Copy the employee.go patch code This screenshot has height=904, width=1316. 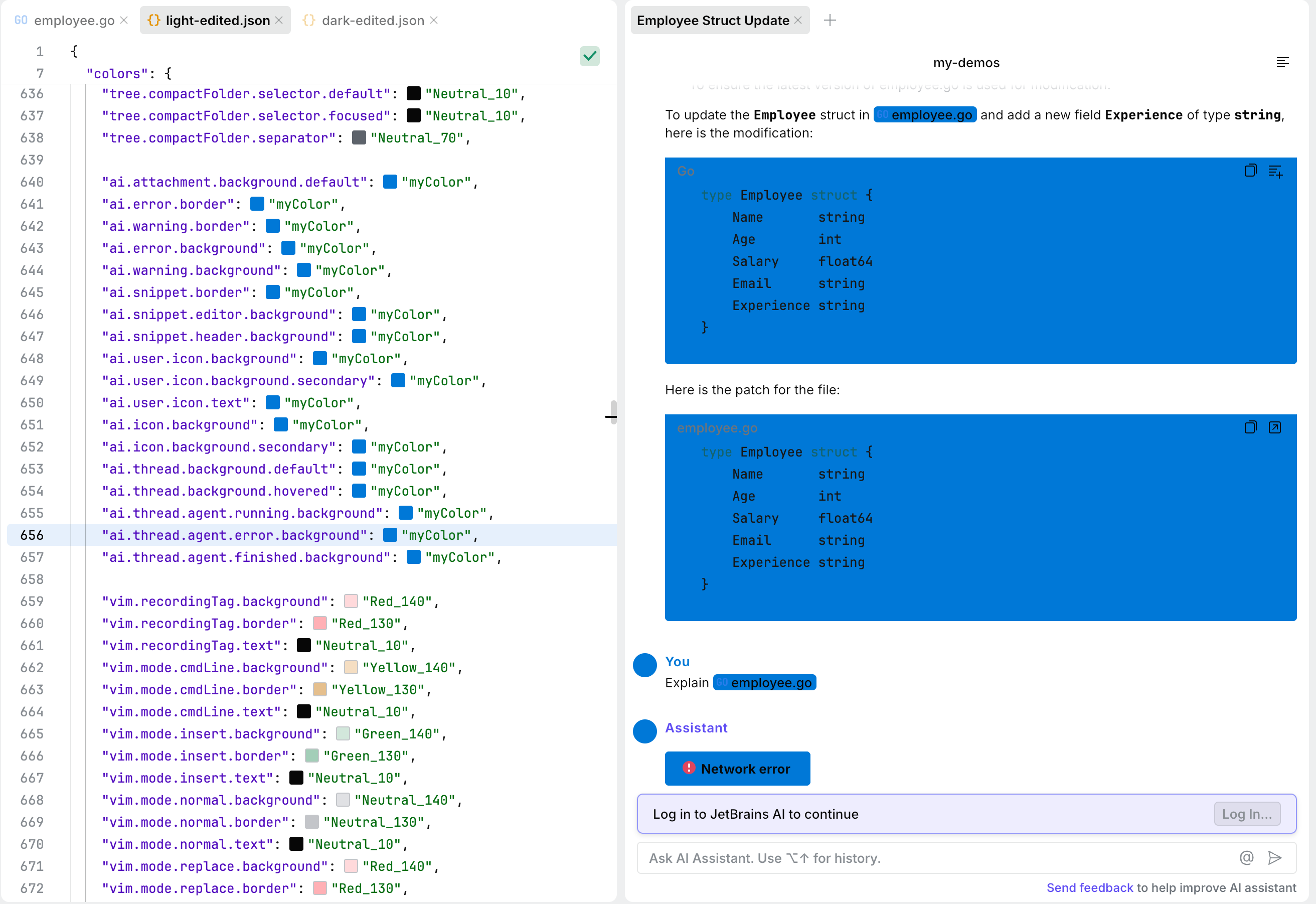1250,426
